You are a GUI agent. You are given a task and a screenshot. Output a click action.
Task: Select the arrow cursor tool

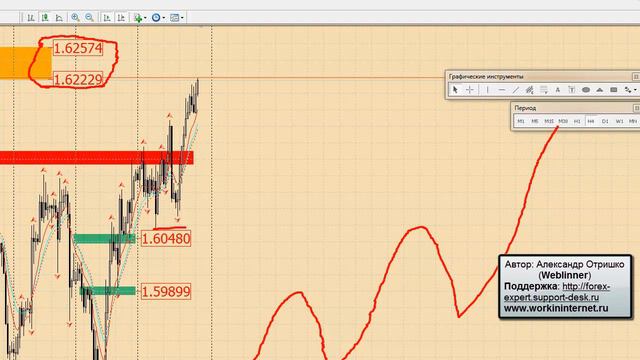(455, 90)
